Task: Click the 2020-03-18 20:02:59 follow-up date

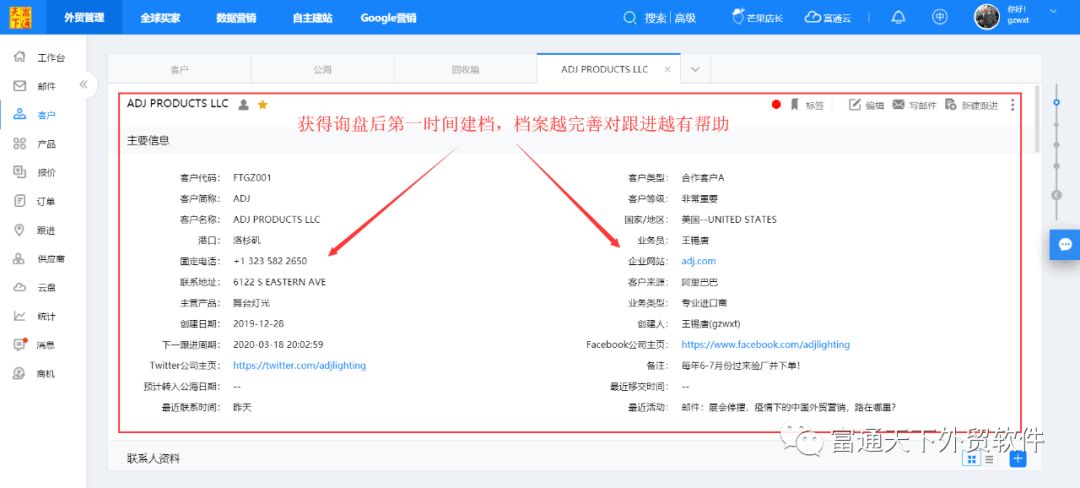Action: [278, 344]
